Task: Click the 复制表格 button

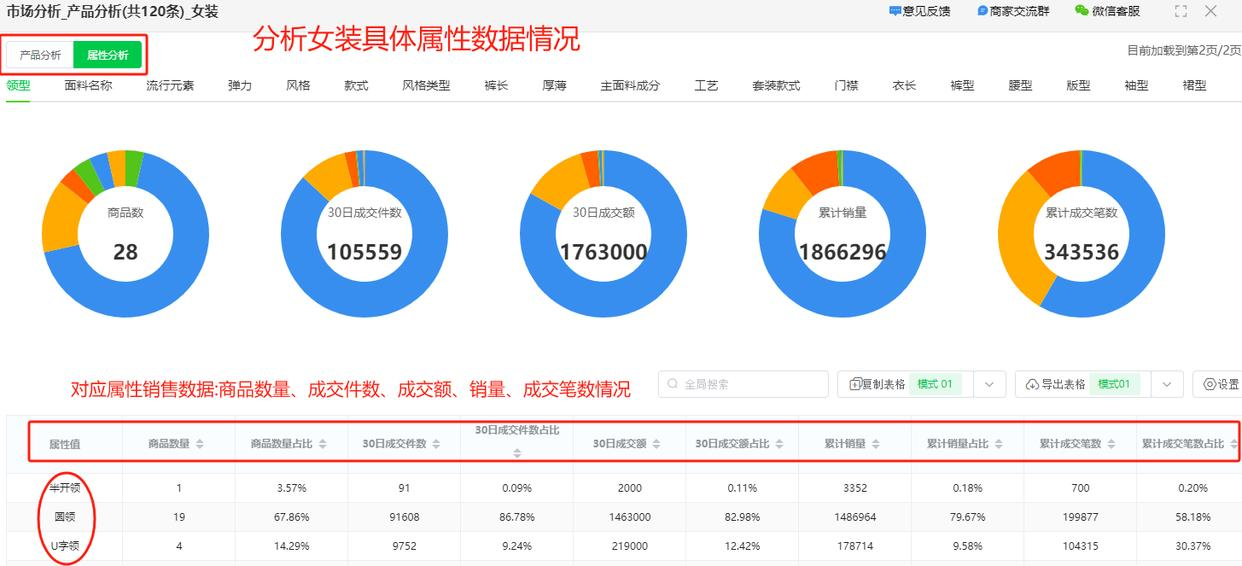Action: coord(905,384)
